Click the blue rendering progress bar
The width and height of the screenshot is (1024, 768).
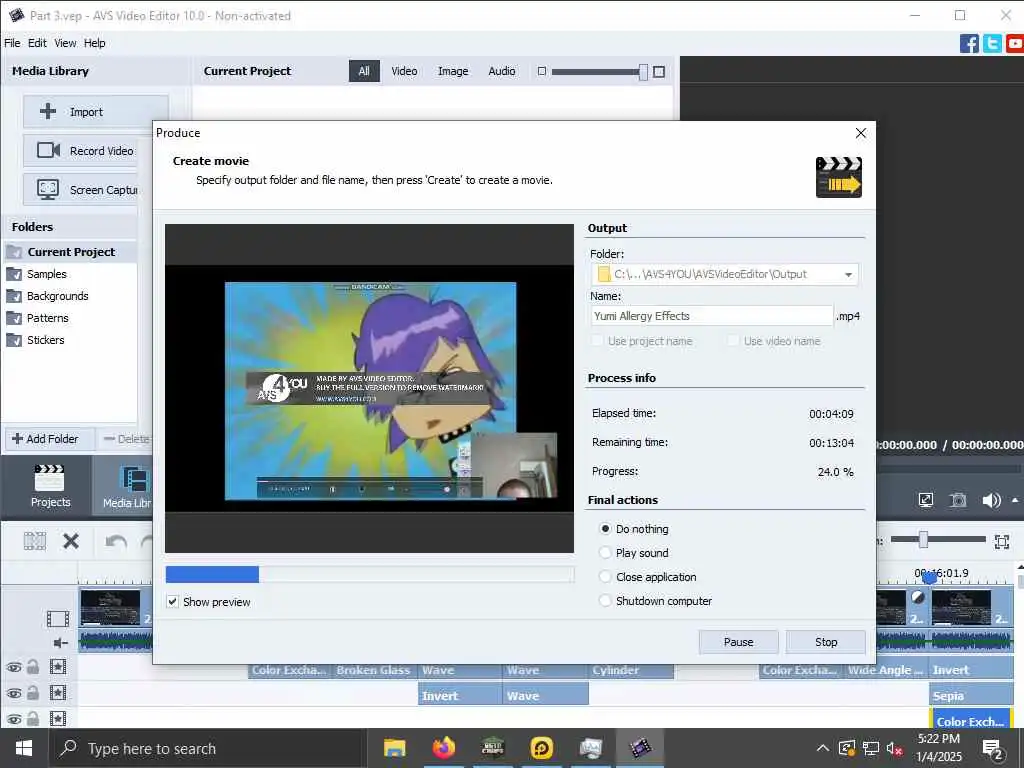(212, 574)
